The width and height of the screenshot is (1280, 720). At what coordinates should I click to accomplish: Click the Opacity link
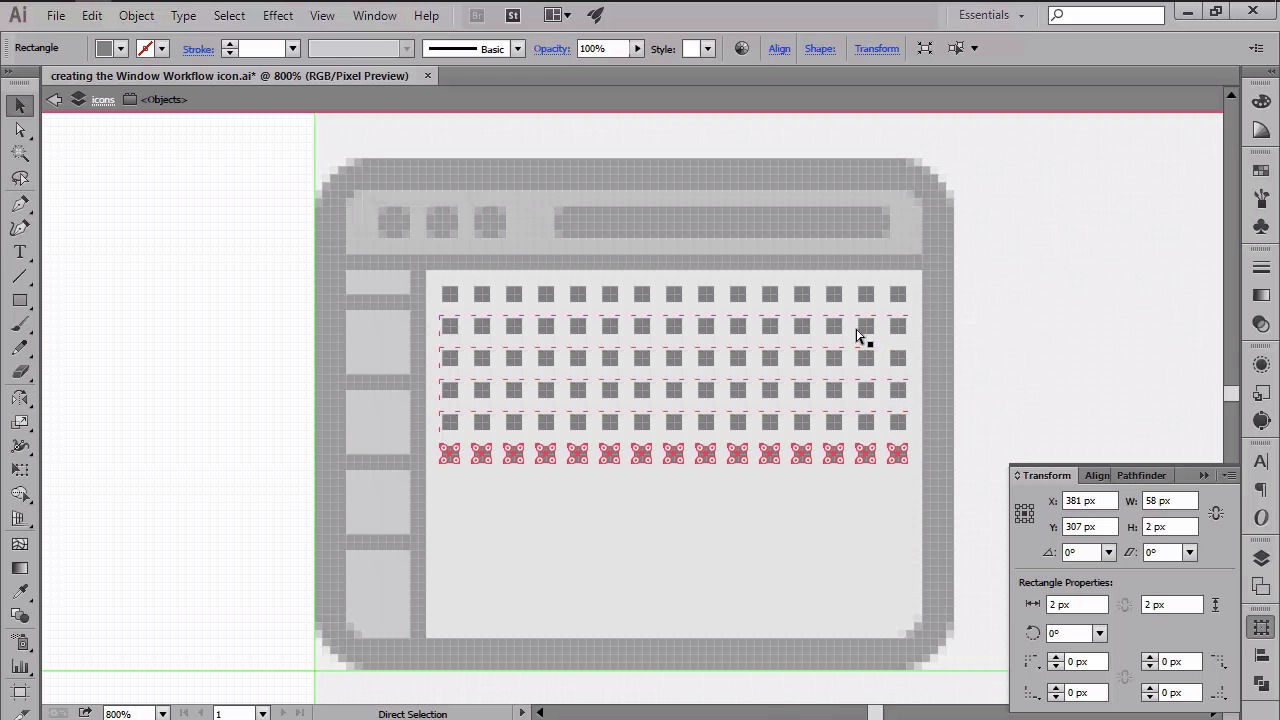pos(551,49)
